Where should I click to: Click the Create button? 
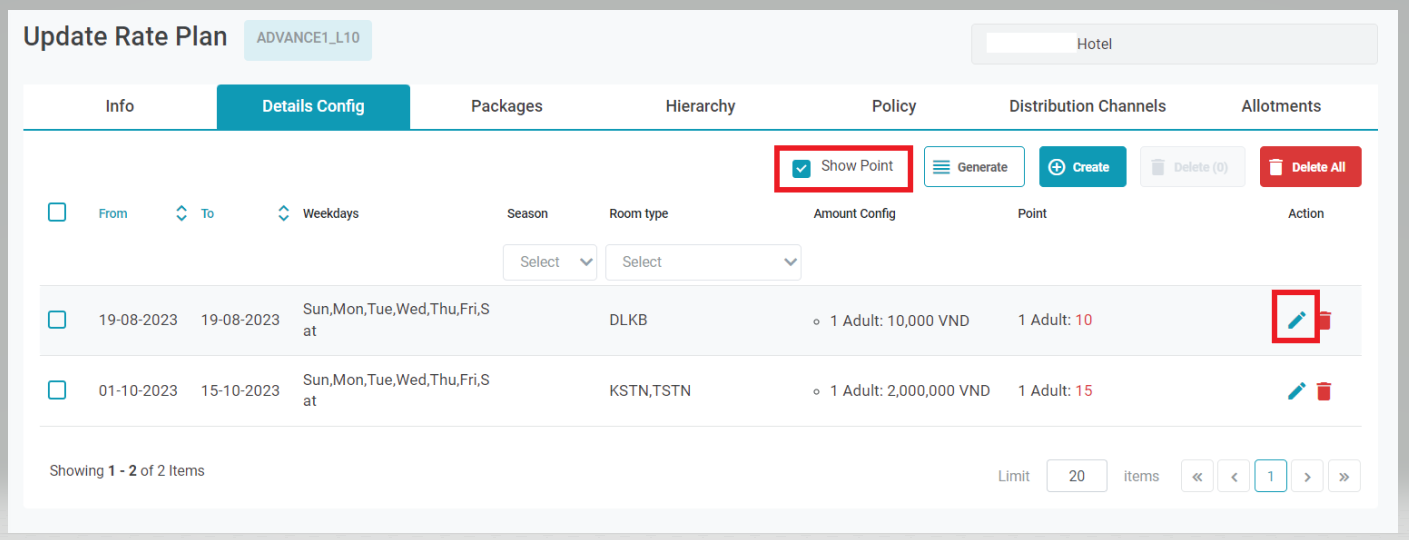[1082, 167]
